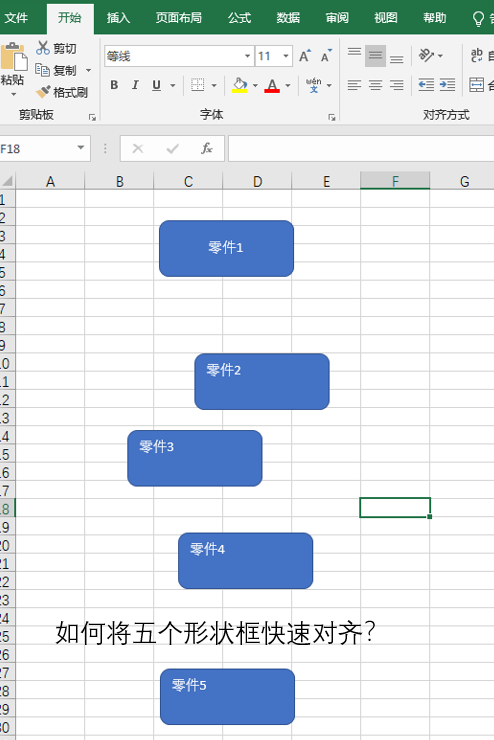This screenshot has width=494, height=740.
Task: Click the Select All corner triangle
Action: click(8, 181)
